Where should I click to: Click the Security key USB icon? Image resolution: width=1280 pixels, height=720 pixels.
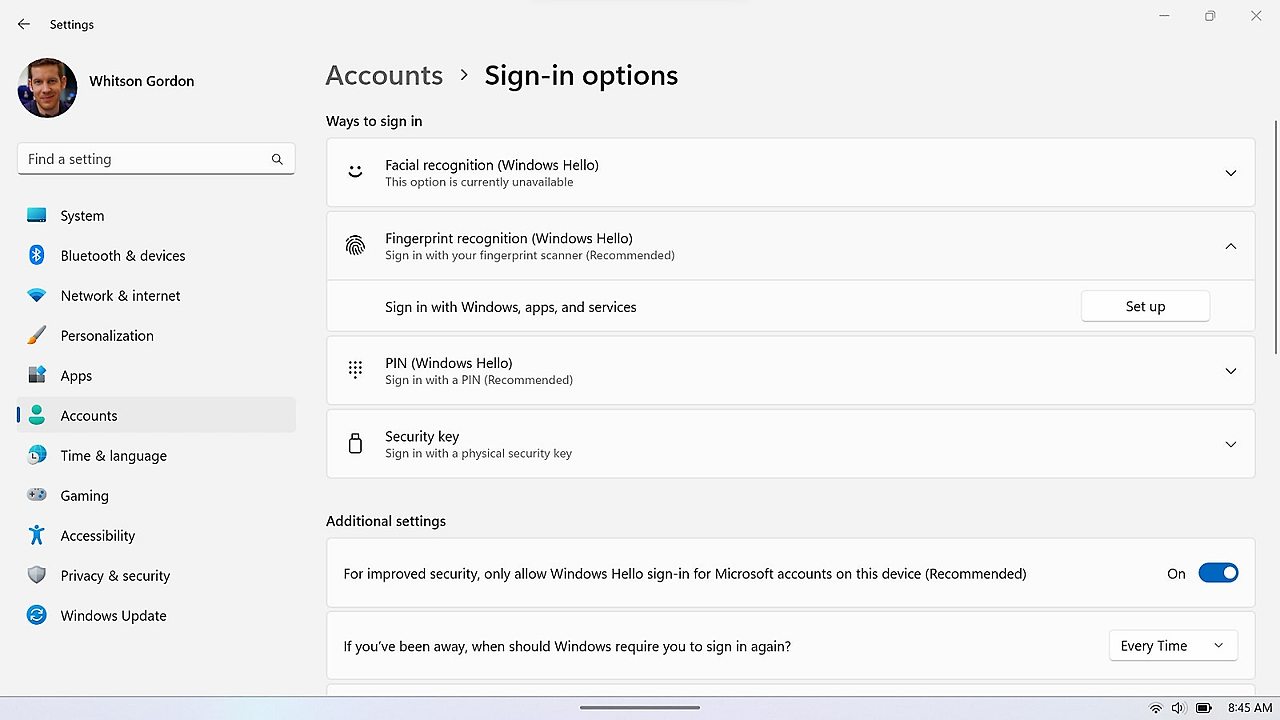click(x=355, y=444)
